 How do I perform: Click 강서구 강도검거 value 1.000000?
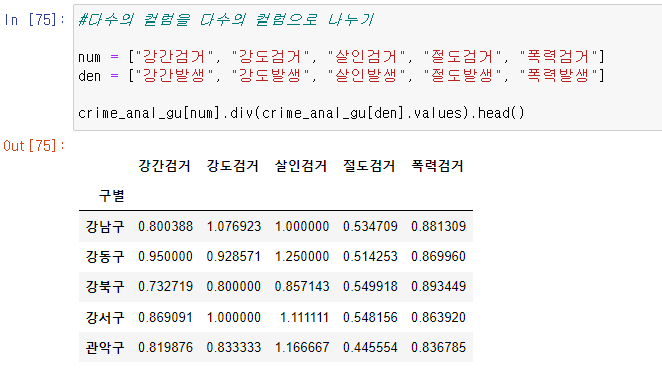[234, 317]
